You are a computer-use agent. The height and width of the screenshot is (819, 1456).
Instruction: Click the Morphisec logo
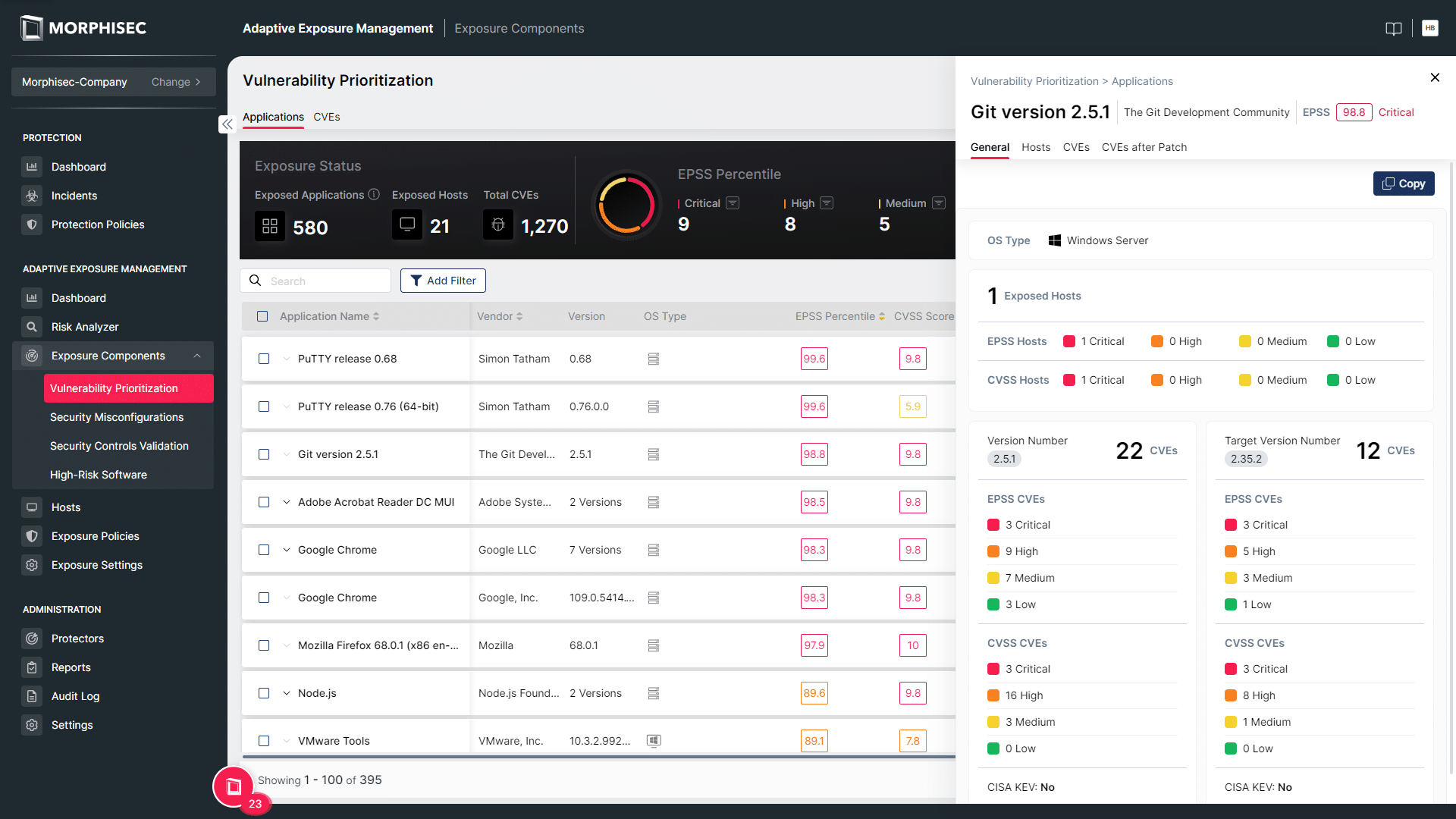point(83,28)
